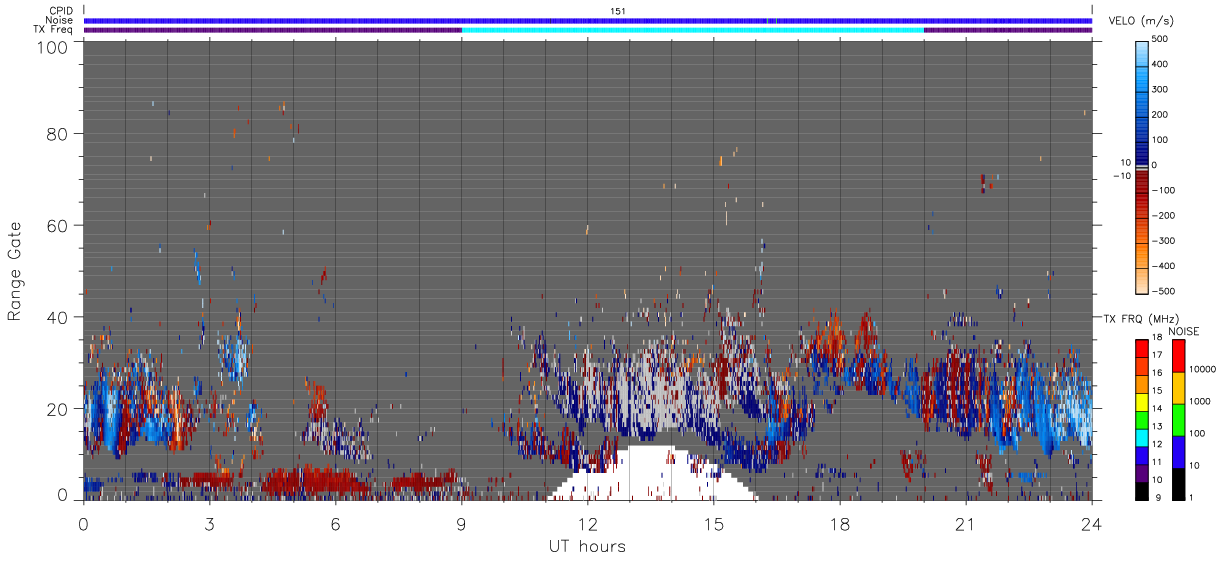Click the y-axis tick label 60
The height and width of the screenshot is (567, 1228).
click(57, 225)
